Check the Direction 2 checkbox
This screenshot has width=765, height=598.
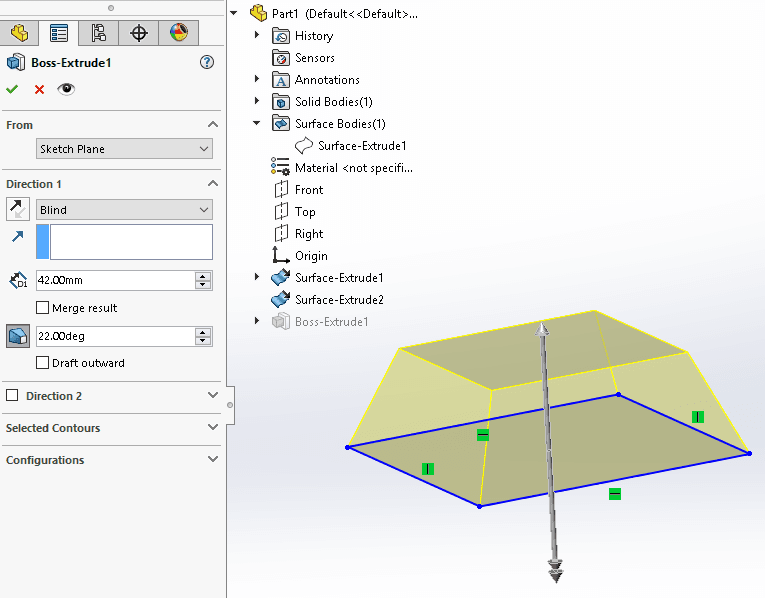(x=12, y=396)
